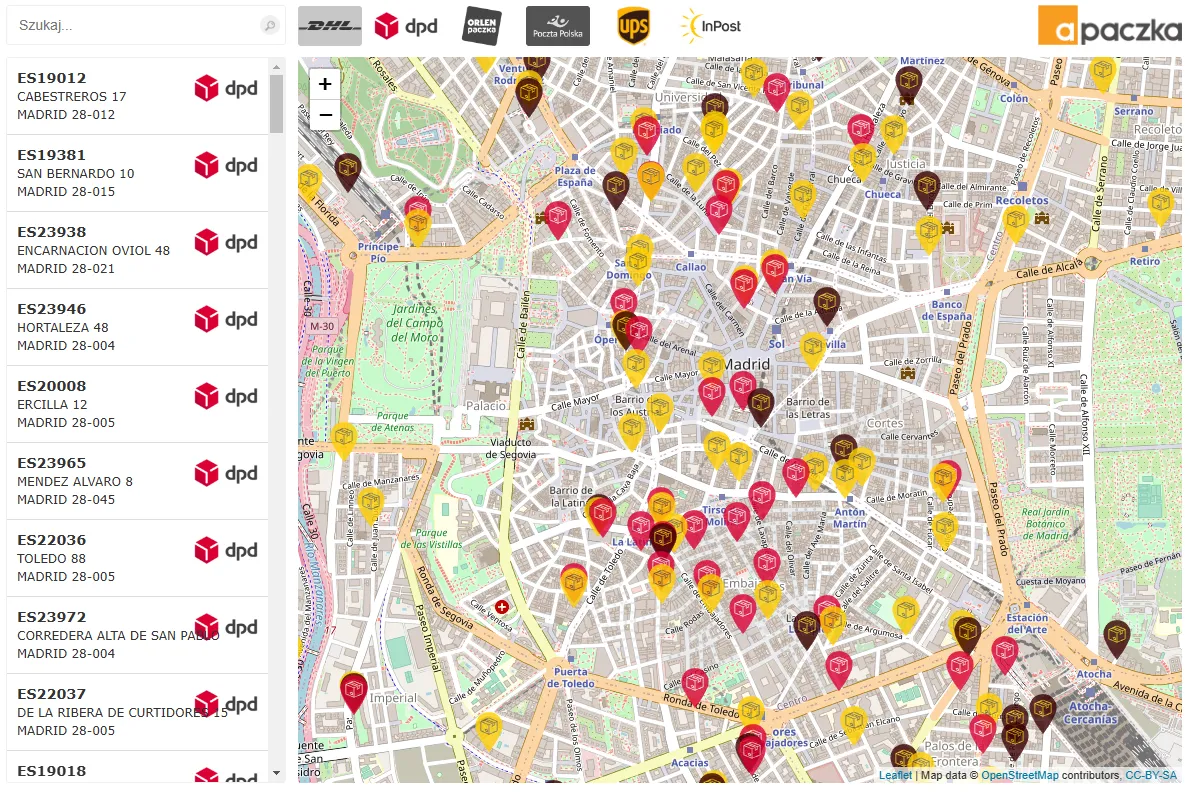Select pickup point ES19012 CABESTREROS 17
Image resolution: width=1190 pixels, height=792 pixels.
[x=110, y=95]
